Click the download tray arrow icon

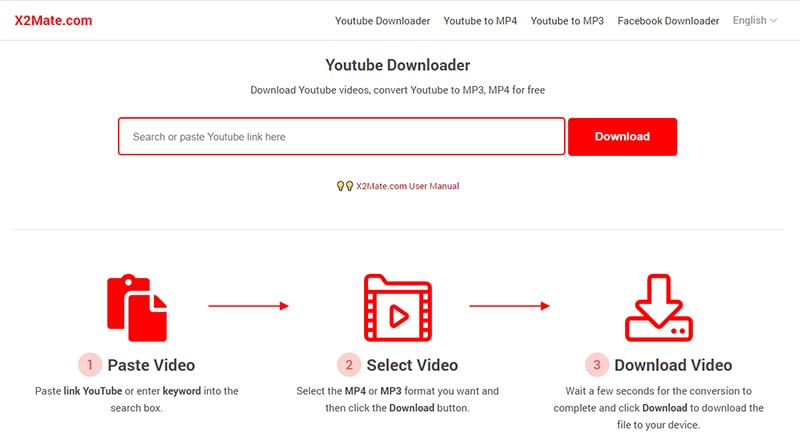coord(658,308)
